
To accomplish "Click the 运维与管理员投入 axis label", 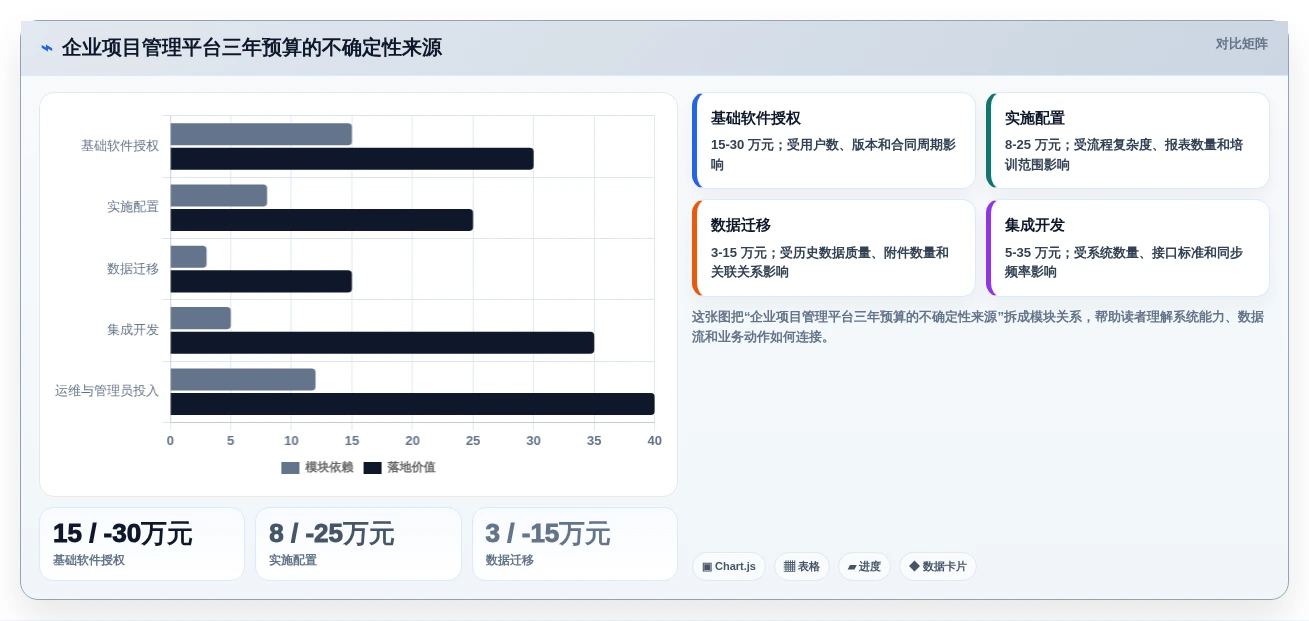I will point(107,391).
